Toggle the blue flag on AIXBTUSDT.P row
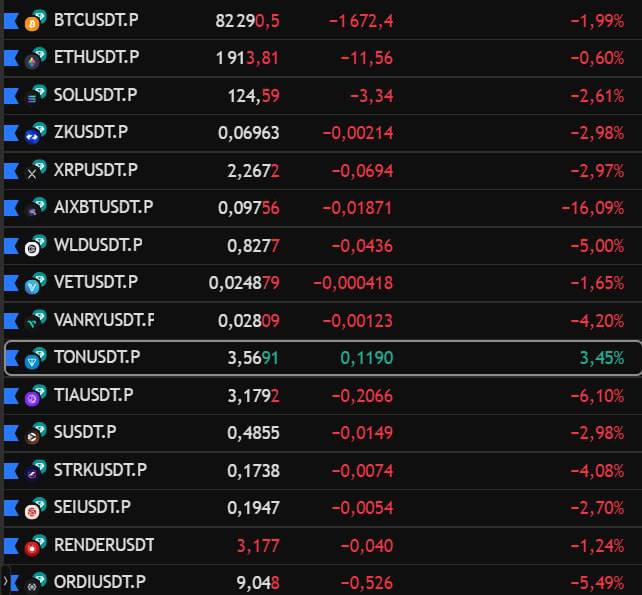 tap(11, 208)
